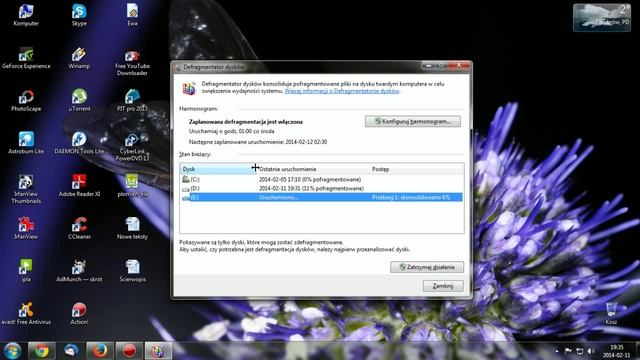The width and height of the screenshot is (640, 360).
Task: Open the weather gadget on desktop
Action: point(602,18)
